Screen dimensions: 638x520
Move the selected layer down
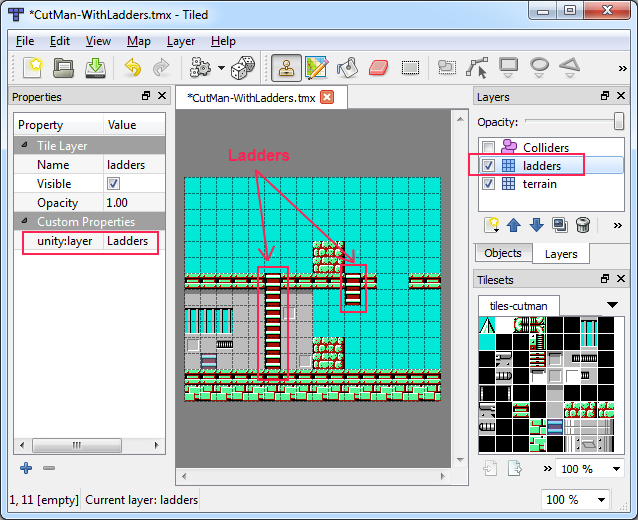(x=536, y=225)
